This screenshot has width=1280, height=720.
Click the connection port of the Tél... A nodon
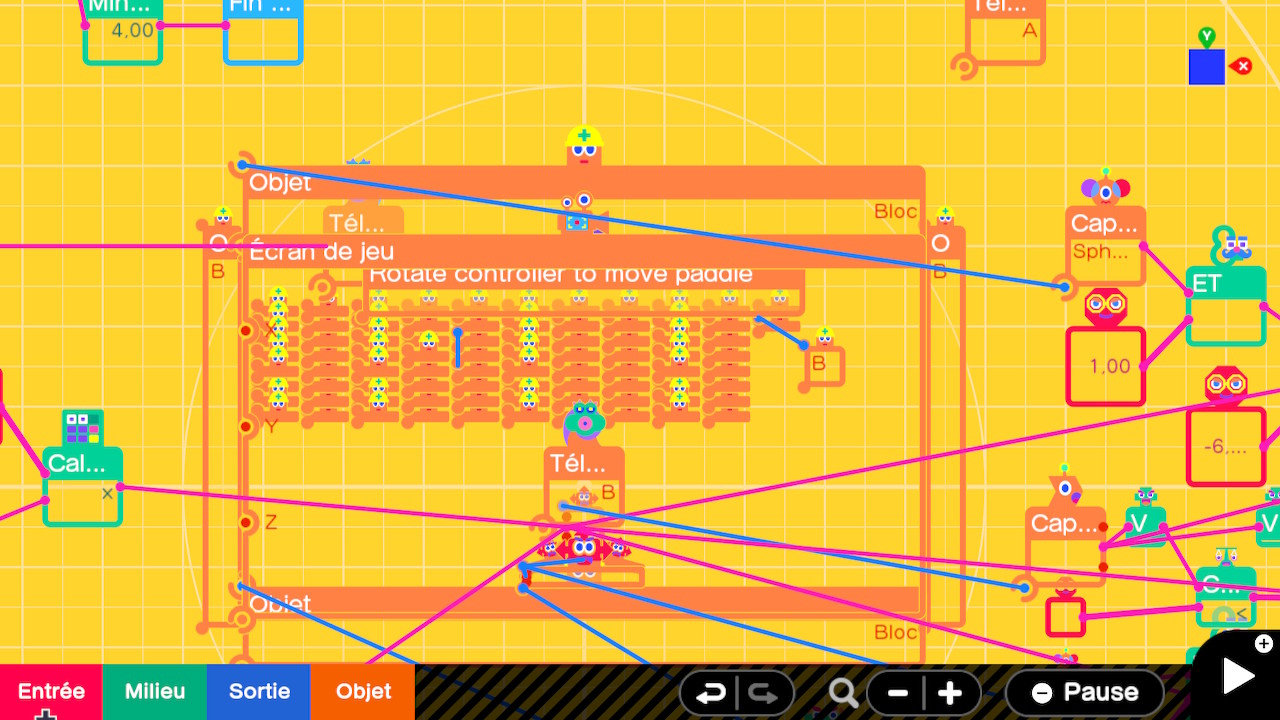point(964,67)
